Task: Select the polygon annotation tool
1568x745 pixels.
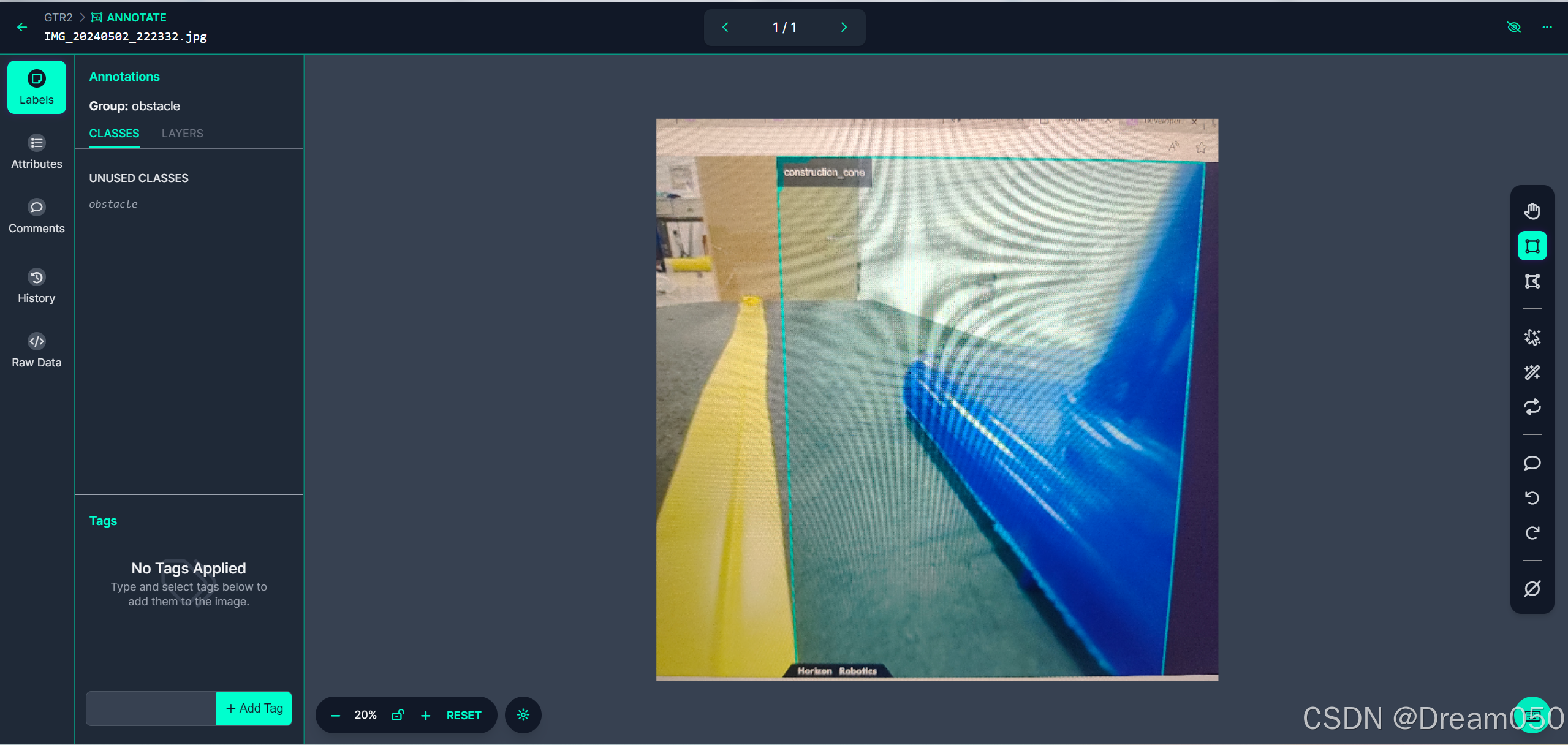Action: (x=1532, y=281)
